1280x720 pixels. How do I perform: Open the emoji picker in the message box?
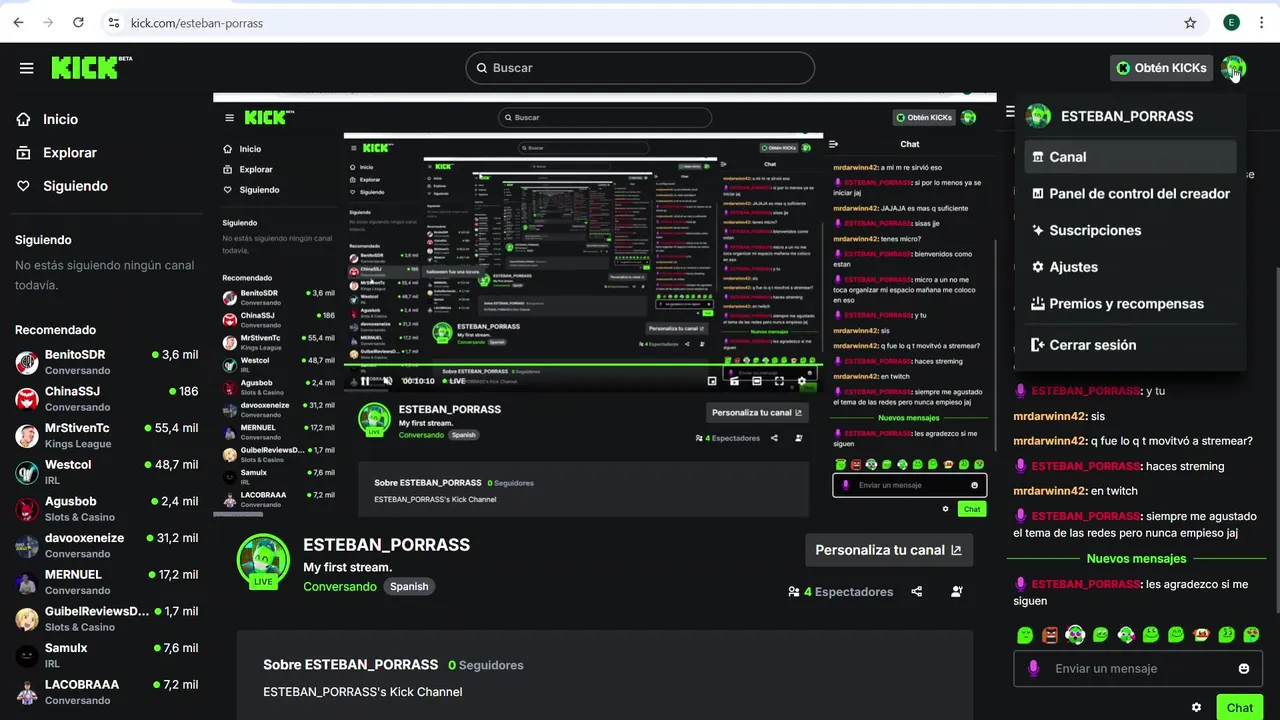pos(1244,669)
